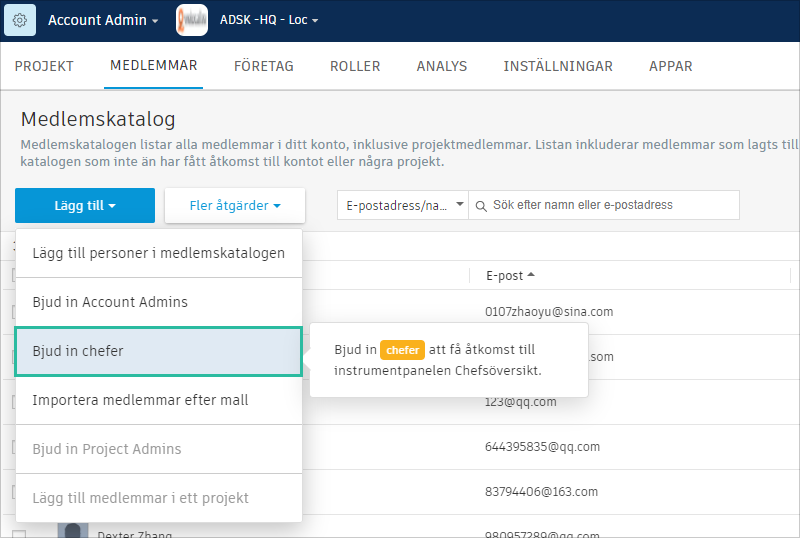Screen dimensions: 800x538
Task: Open the FÖRETAG tab
Action: click(264, 66)
